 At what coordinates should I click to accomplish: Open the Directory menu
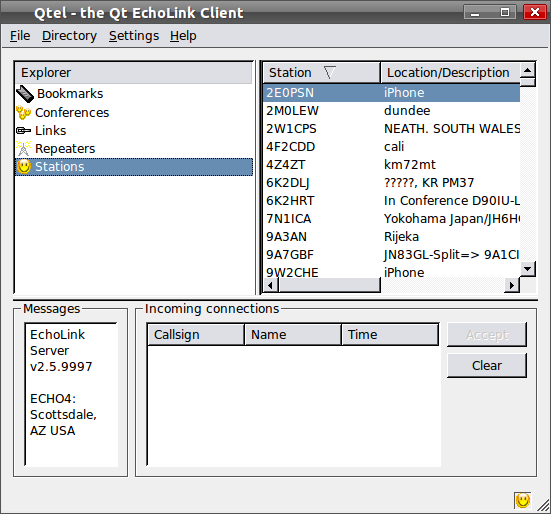click(69, 36)
